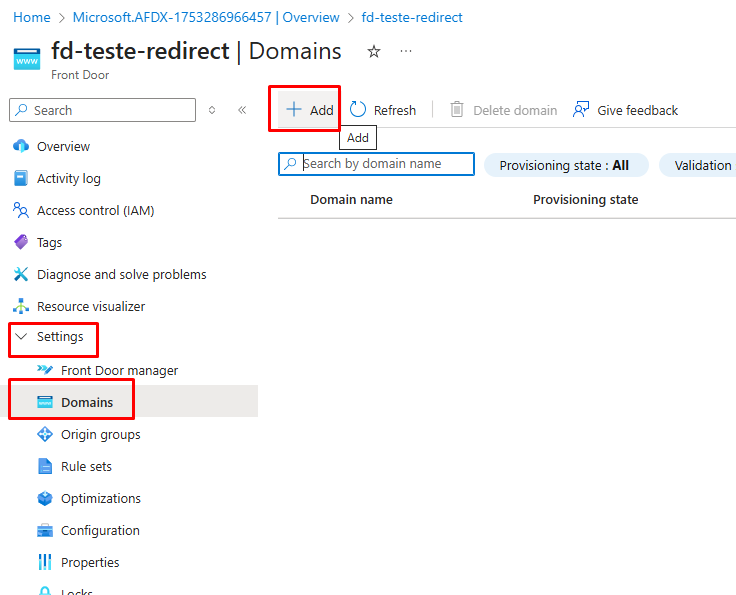
Task: Click the Activity log book icon
Action: click(x=21, y=178)
